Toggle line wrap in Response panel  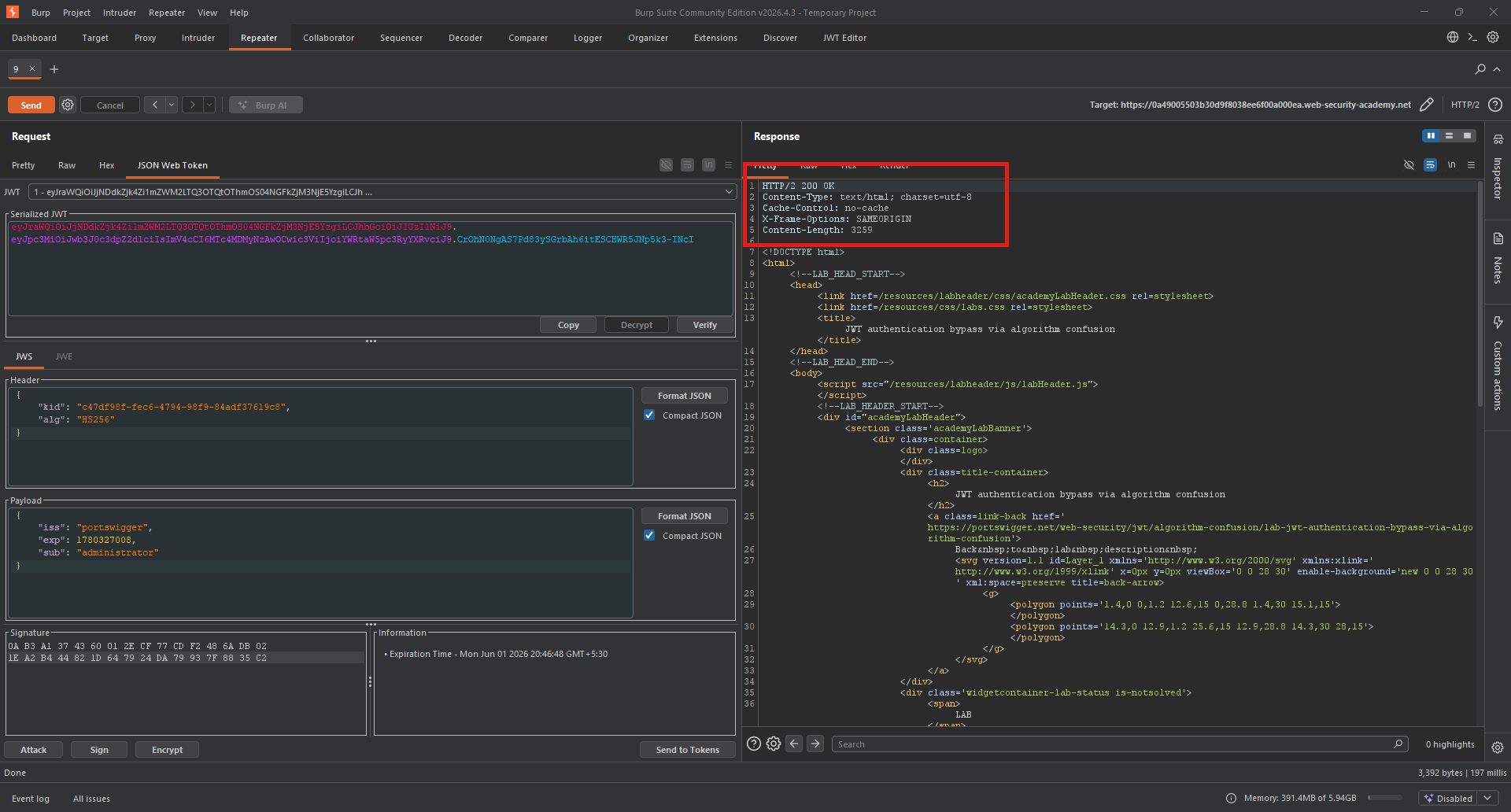(1430, 164)
